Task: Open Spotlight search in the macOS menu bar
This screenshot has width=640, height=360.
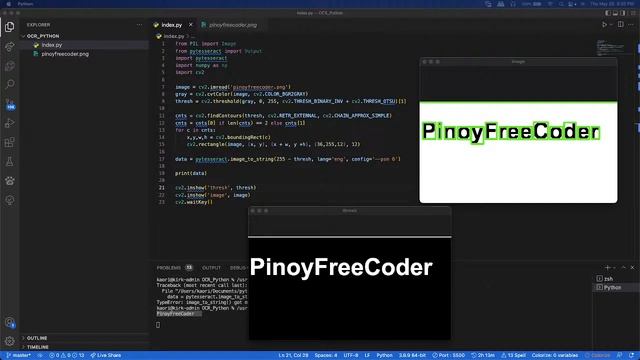Action: [561, 4]
